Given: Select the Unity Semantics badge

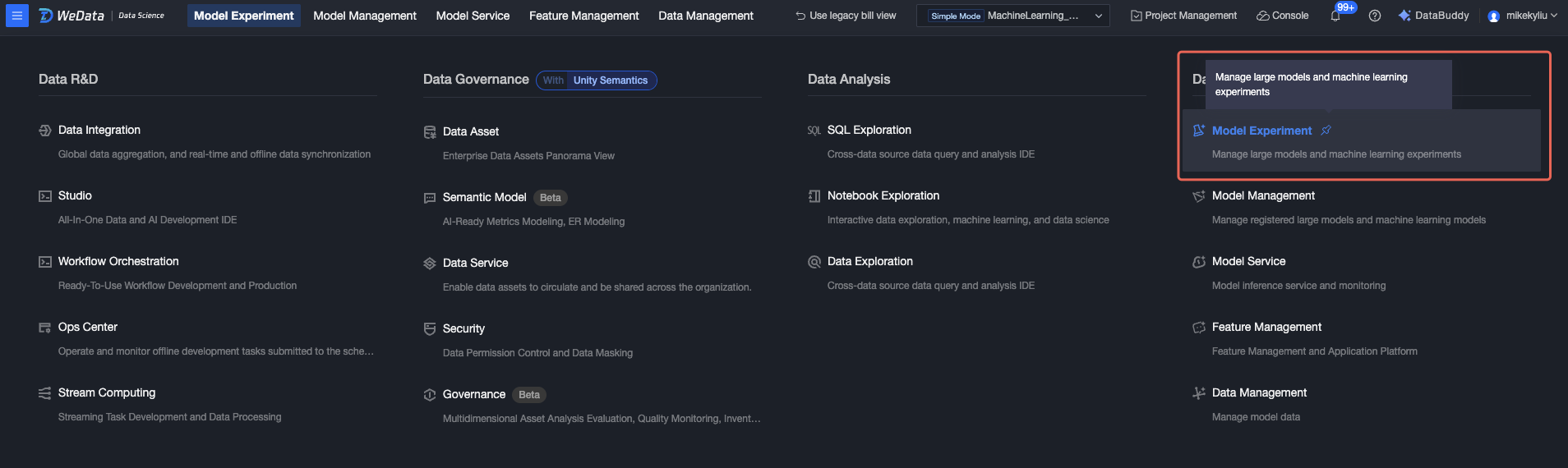Looking at the screenshot, I should (610, 80).
